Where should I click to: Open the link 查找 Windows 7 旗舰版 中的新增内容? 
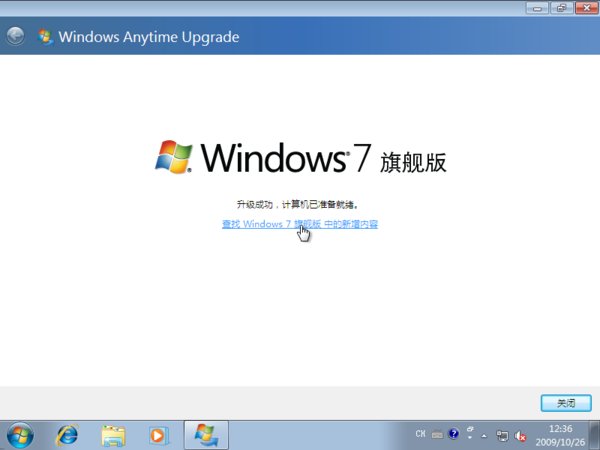point(300,224)
